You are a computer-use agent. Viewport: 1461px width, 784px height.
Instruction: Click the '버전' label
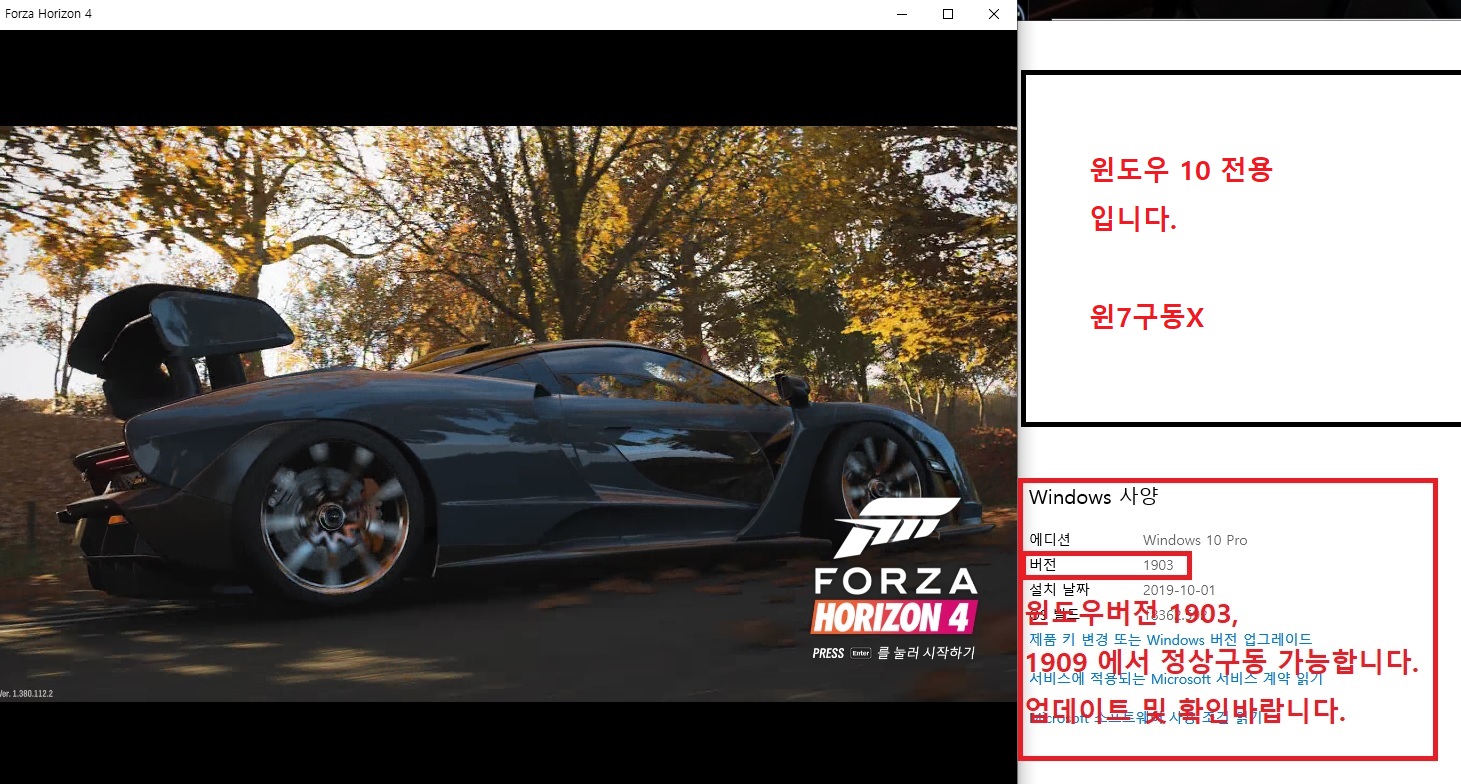(1043, 565)
